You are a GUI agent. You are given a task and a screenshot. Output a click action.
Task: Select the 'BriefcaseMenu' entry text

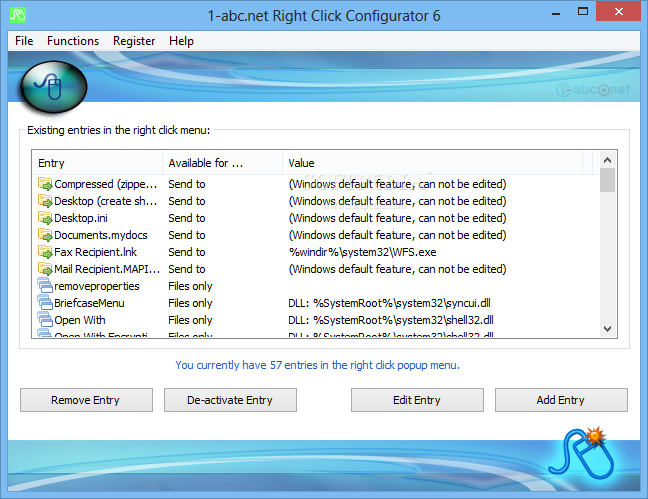(89, 303)
